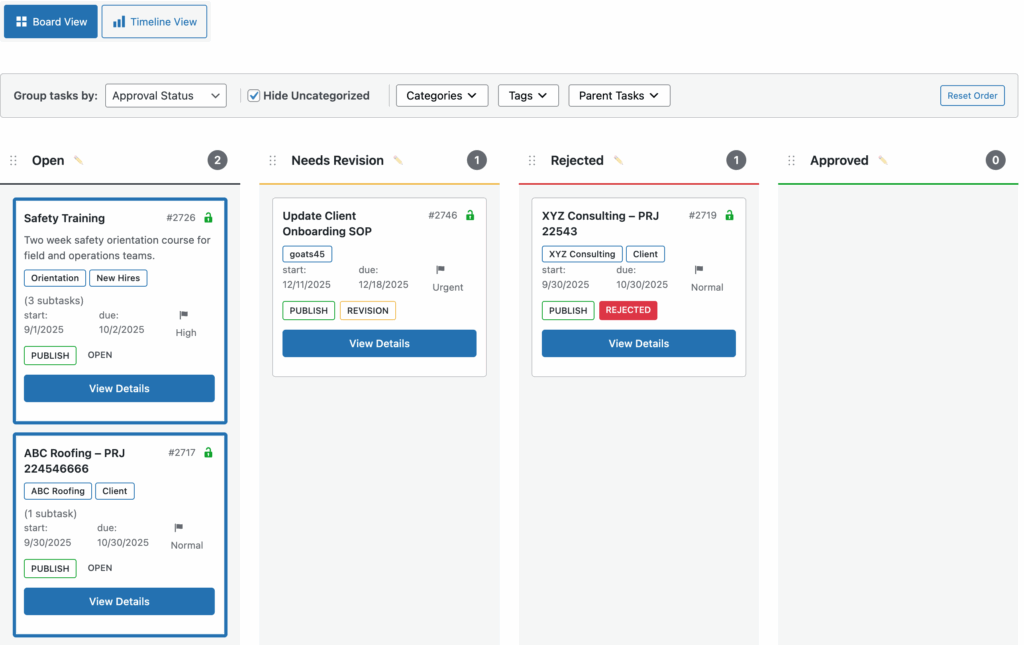Click the pencil icon next to Needs Revision
The width and height of the screenshot is (1024, 645).
coord(398,161)
